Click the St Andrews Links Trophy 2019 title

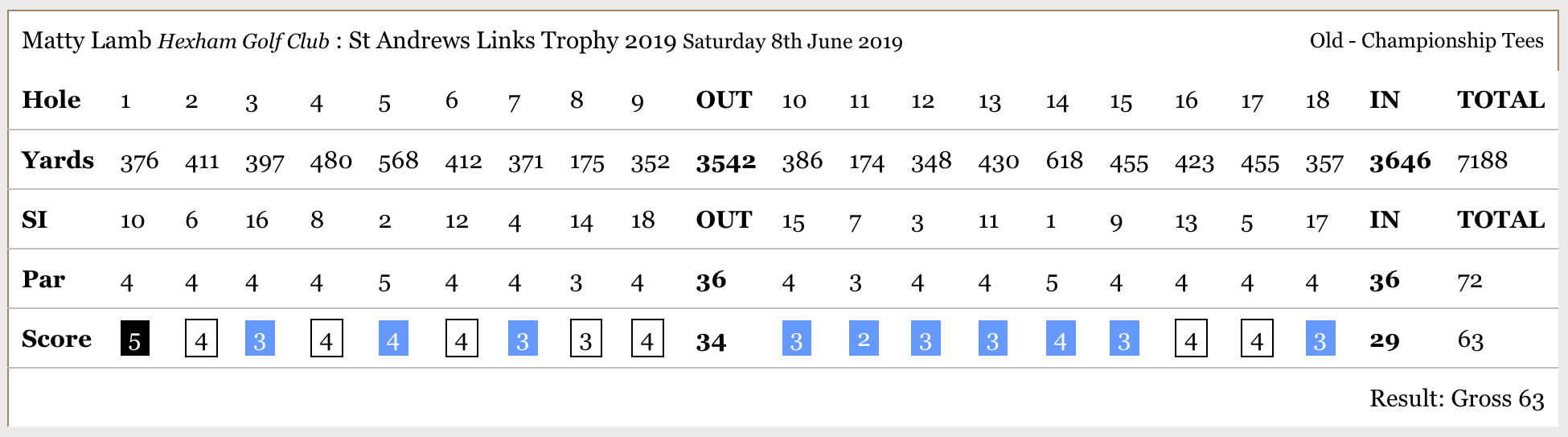pos(512,40)
